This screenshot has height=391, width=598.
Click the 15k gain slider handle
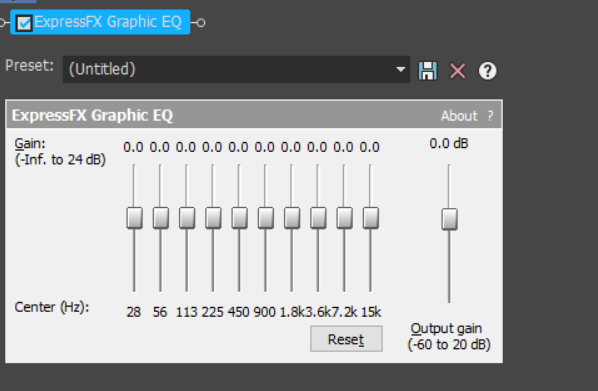click(371, 218)
